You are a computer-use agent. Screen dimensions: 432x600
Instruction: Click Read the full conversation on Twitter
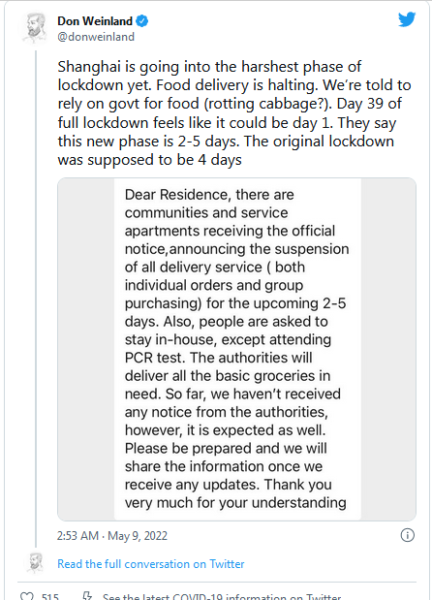(x=150, y=564)
